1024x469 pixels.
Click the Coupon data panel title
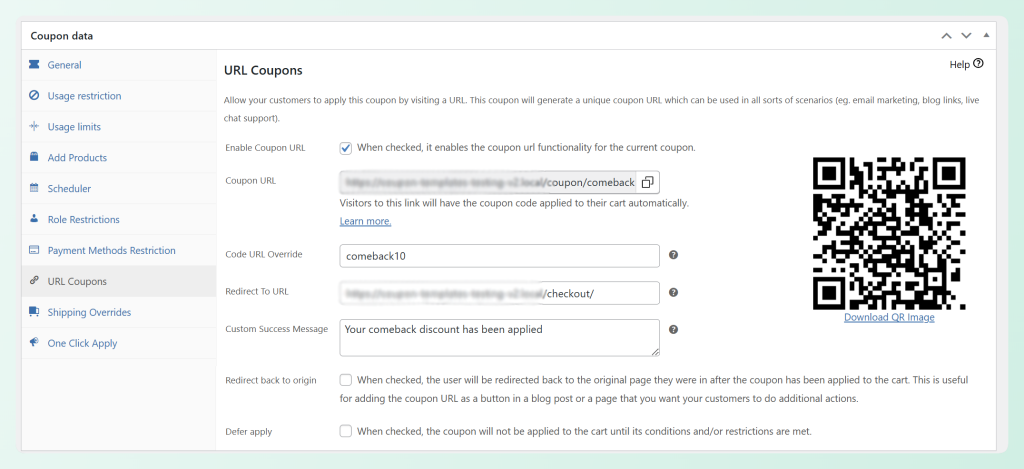61,36
